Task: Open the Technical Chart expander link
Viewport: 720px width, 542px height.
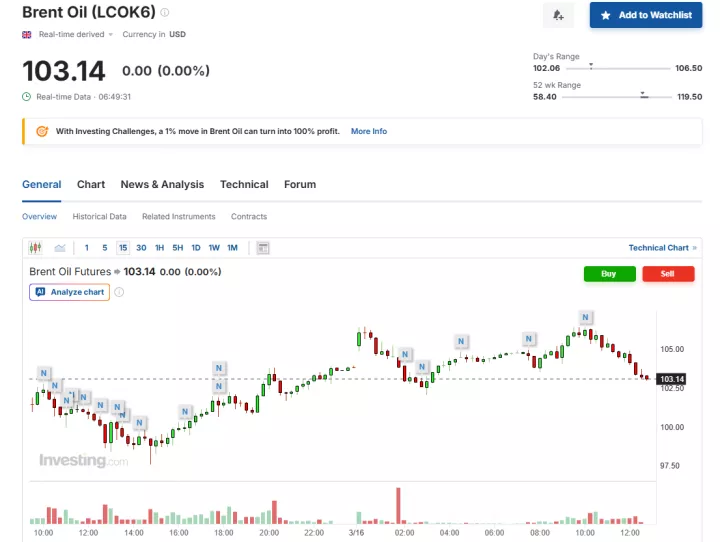Action: [663, 247]
